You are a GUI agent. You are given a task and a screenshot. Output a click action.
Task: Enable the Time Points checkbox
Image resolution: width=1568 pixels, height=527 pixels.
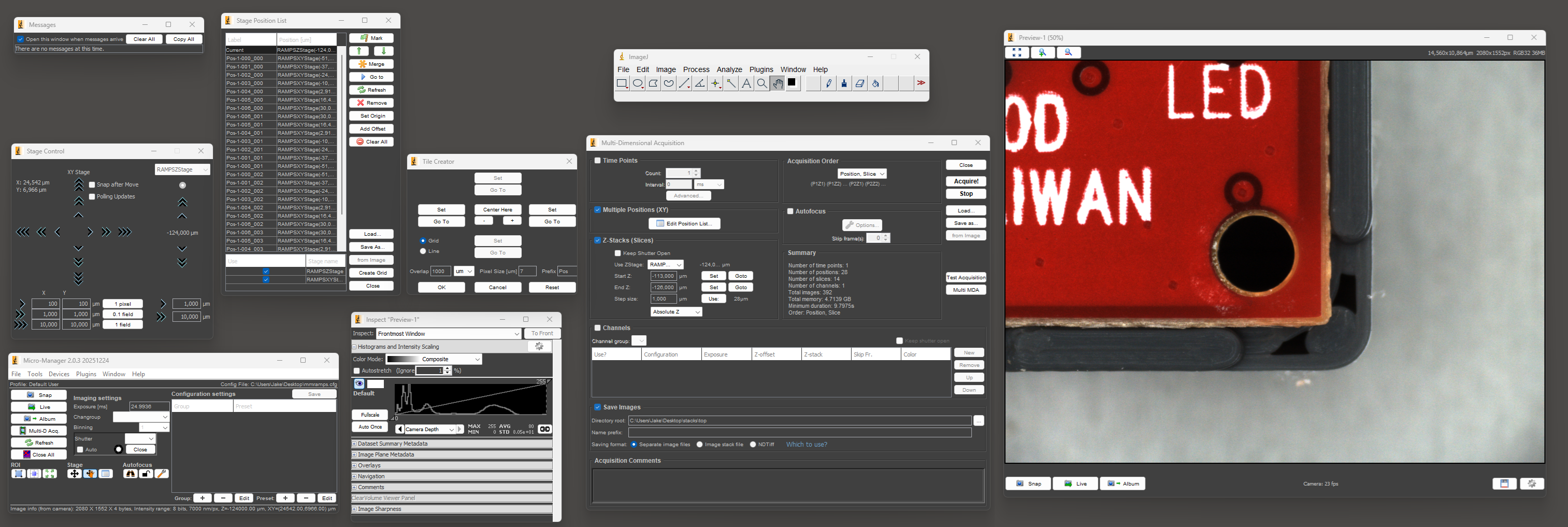point(597,161)
